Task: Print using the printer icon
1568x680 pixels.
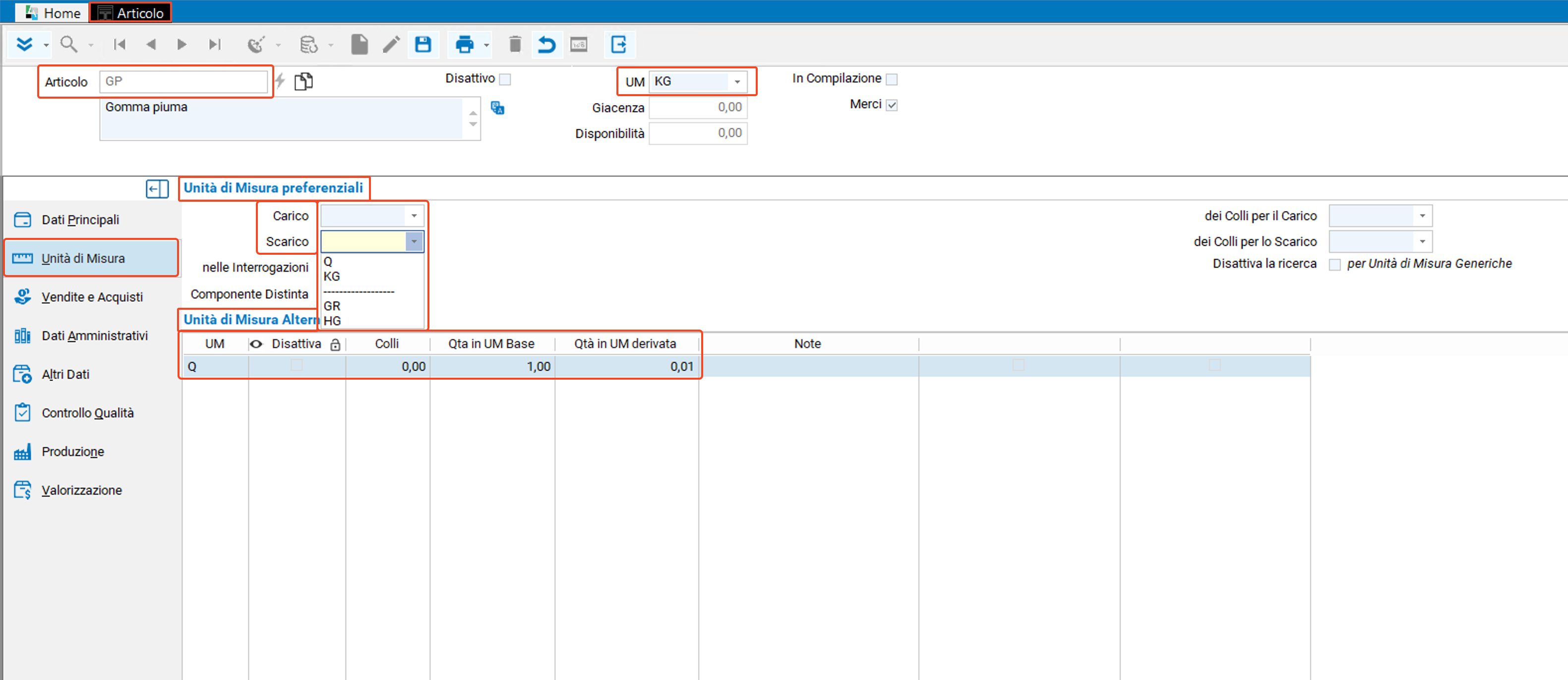Action: click(465, 45)
